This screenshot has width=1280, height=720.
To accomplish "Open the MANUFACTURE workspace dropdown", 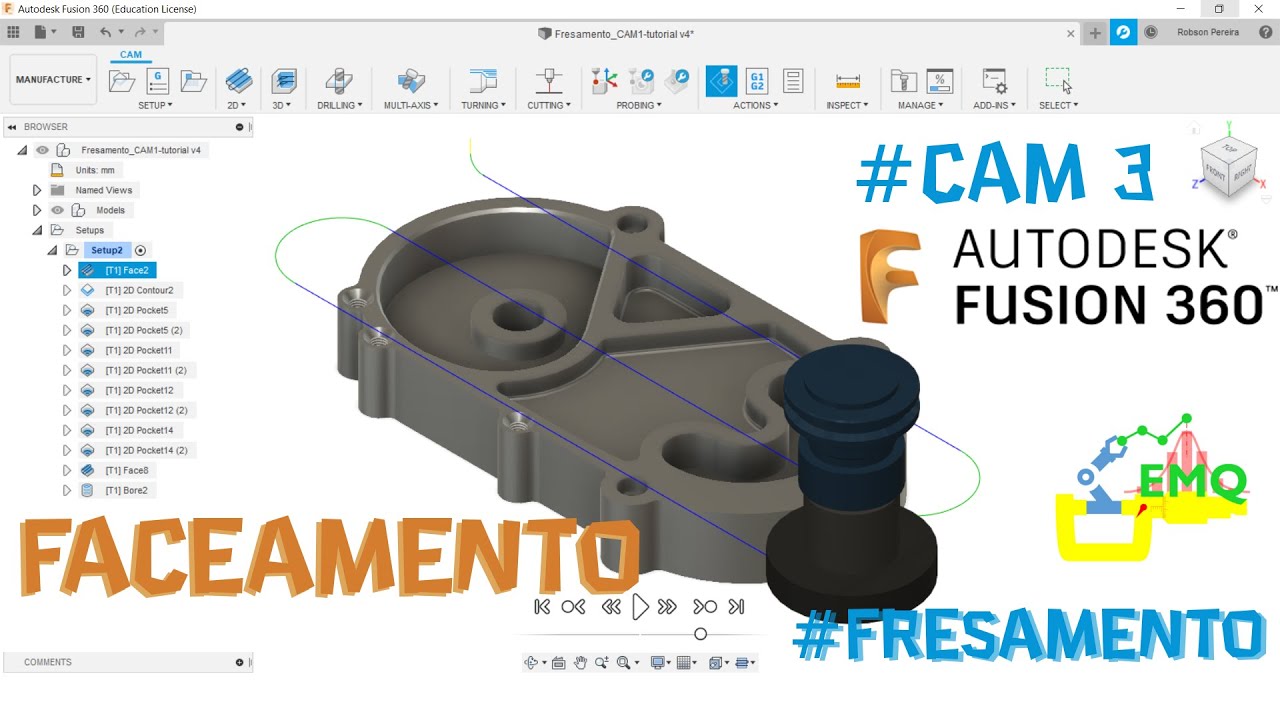I will pos(53,80).
